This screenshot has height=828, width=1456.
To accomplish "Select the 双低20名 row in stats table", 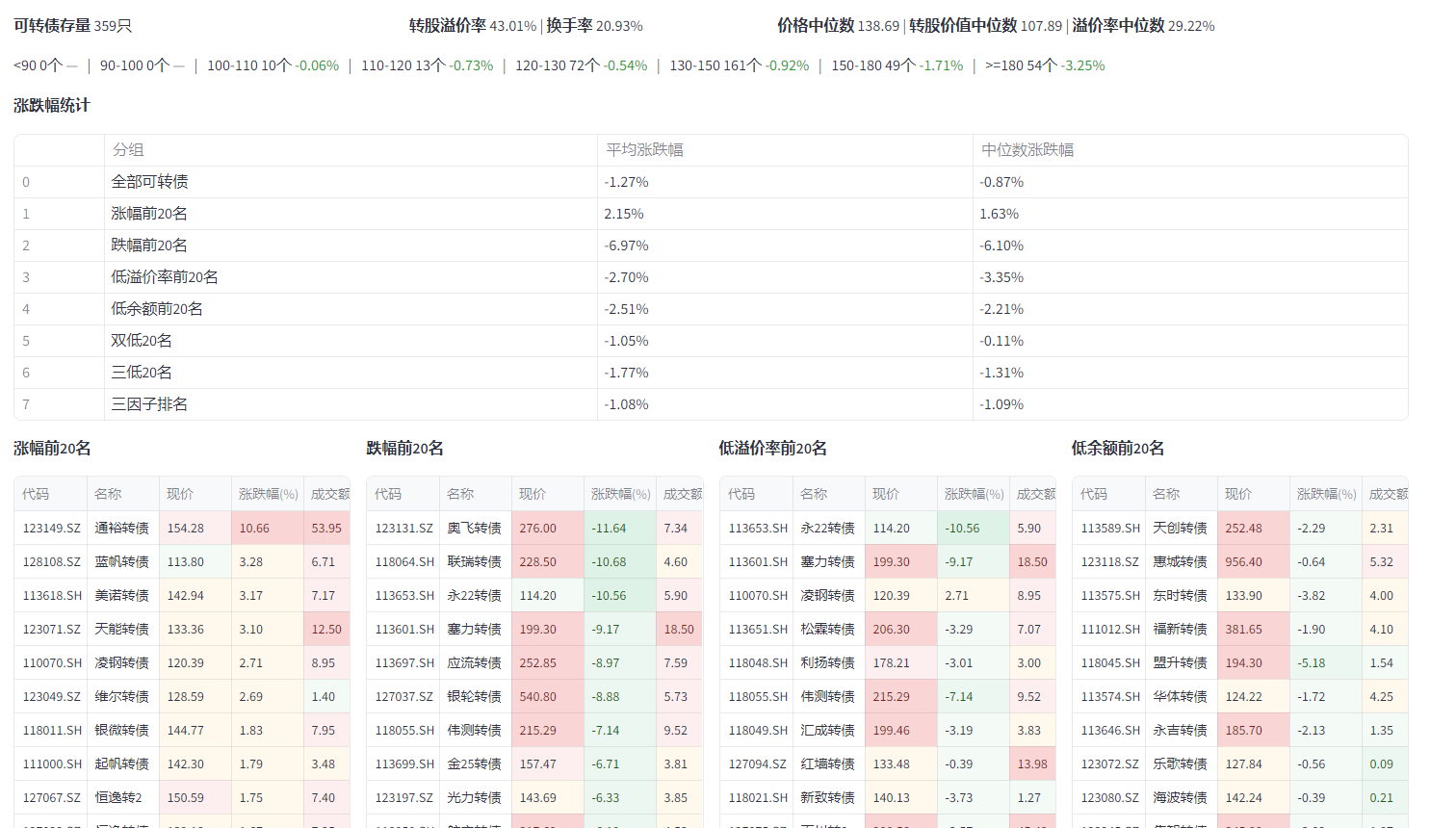I will (x=142, y=341).
